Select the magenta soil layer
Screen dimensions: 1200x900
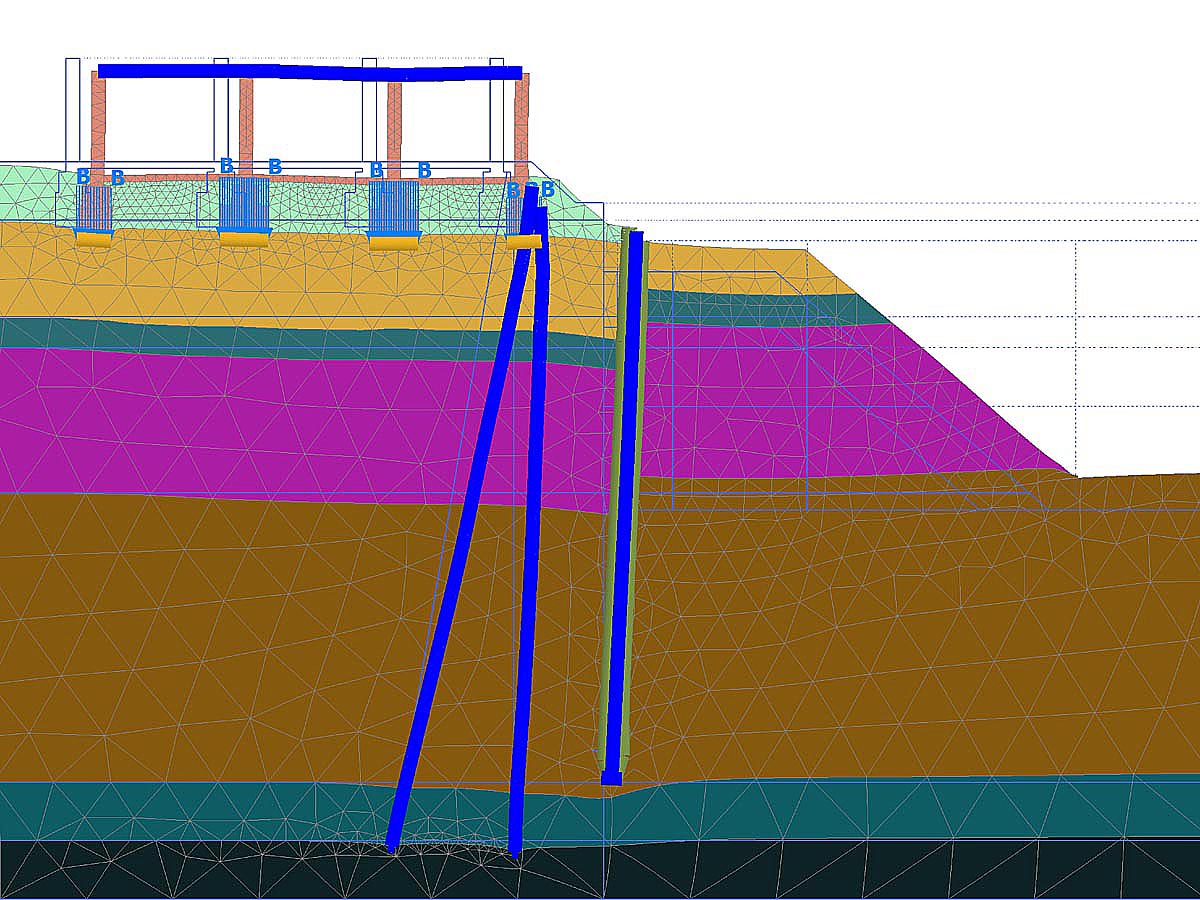[250, 420]
